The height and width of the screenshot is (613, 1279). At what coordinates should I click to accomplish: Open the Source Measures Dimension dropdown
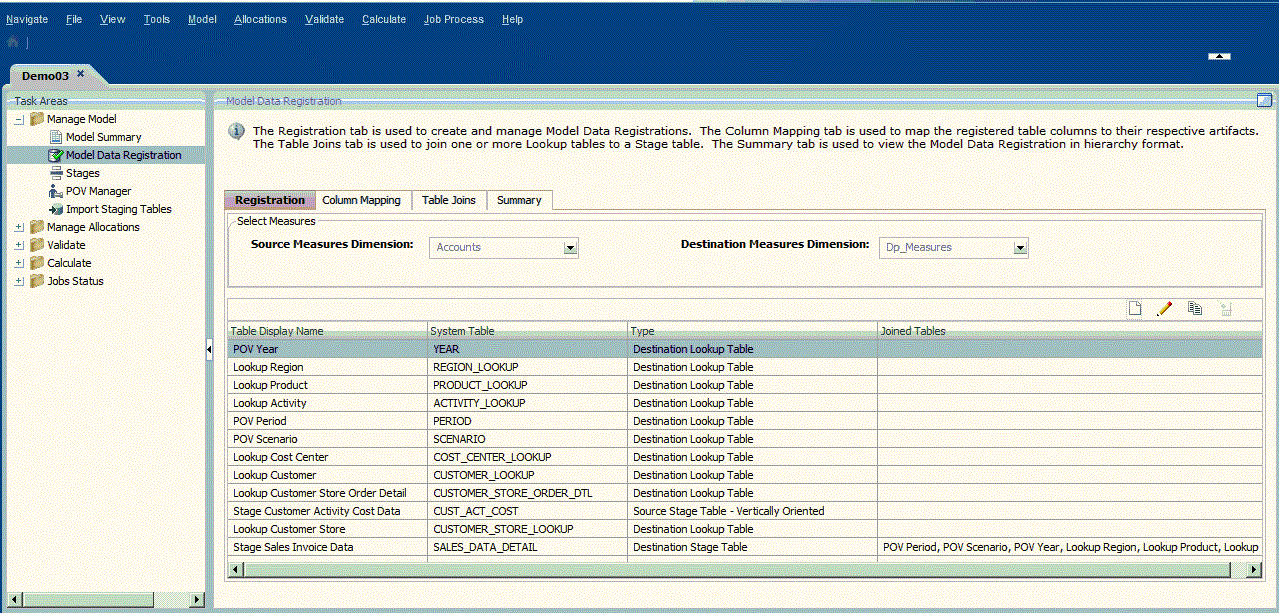570,248
